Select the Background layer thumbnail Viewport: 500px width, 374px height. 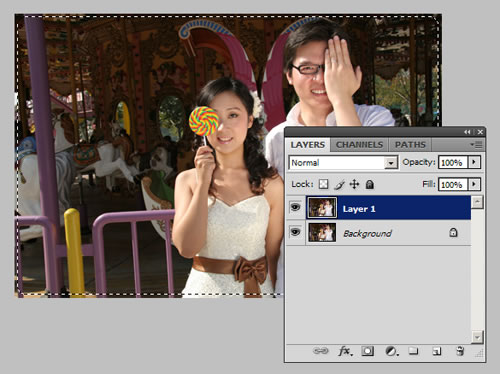pos(322,232)
